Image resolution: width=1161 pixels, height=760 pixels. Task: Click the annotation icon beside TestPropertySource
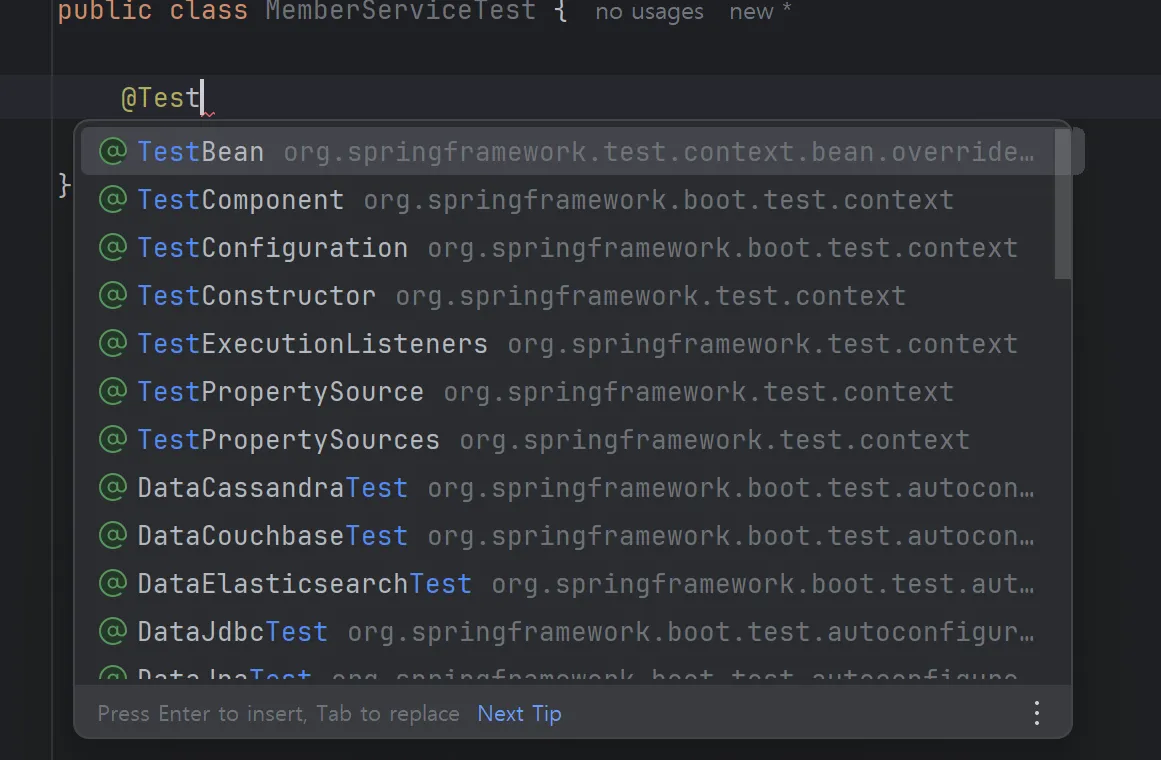tap(113, 391)
